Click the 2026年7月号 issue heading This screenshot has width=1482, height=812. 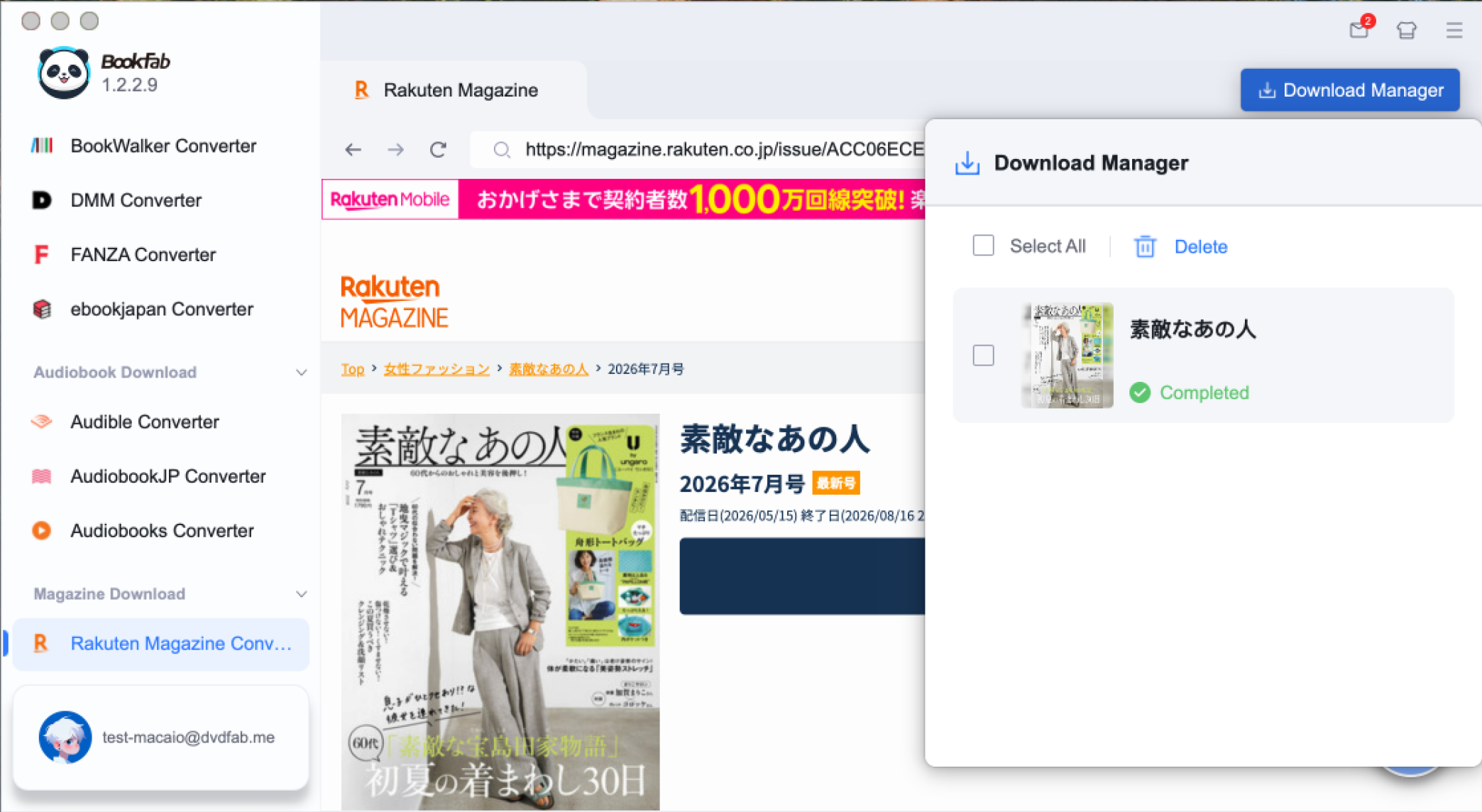pos(742,484)
